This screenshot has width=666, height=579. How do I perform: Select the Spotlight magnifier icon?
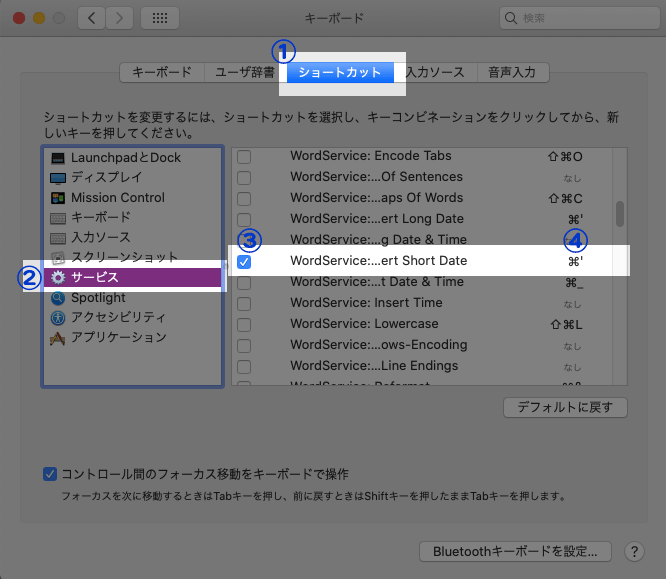[x=58, y=298]
